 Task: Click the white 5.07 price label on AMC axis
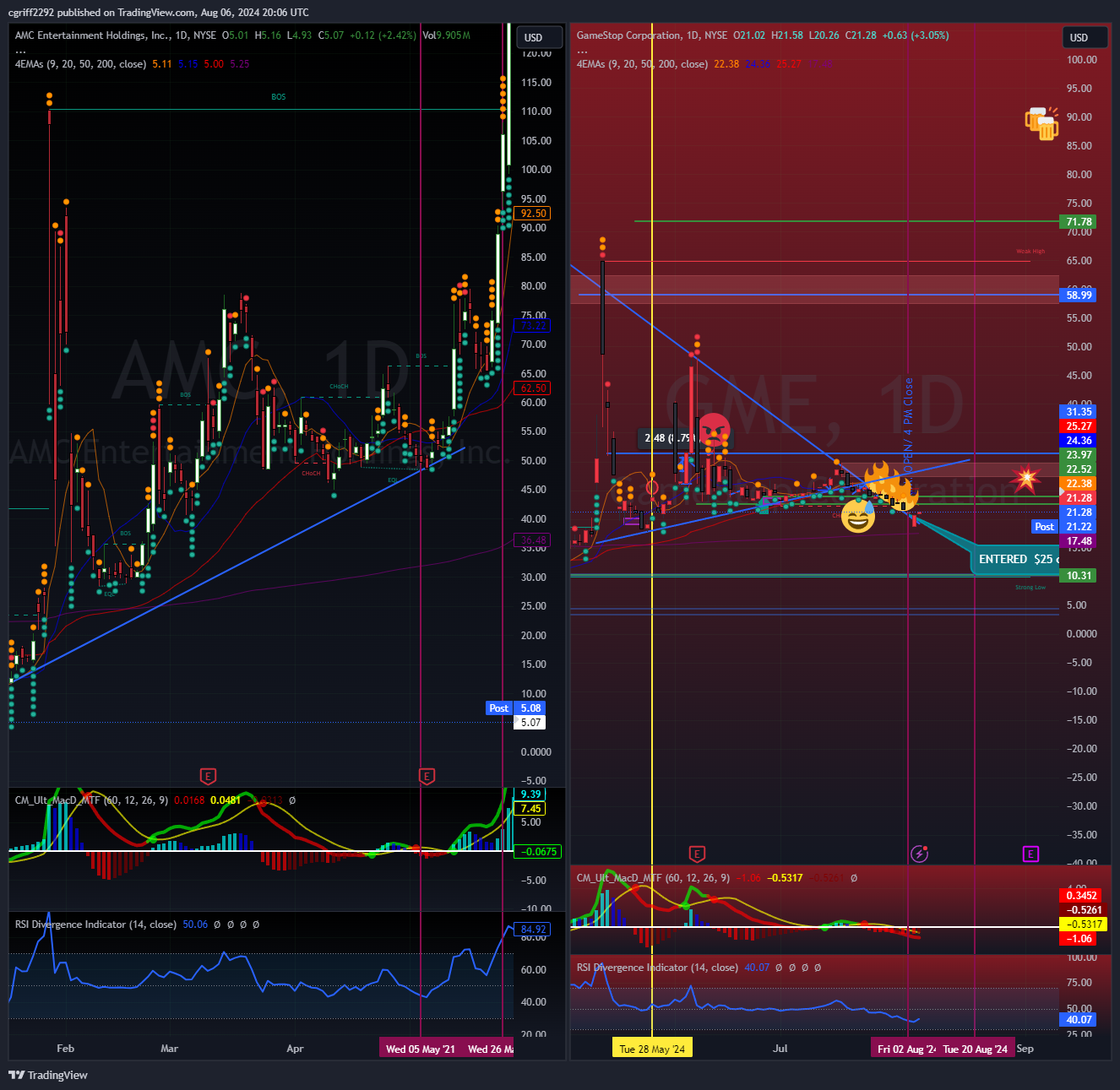(530, 723)
